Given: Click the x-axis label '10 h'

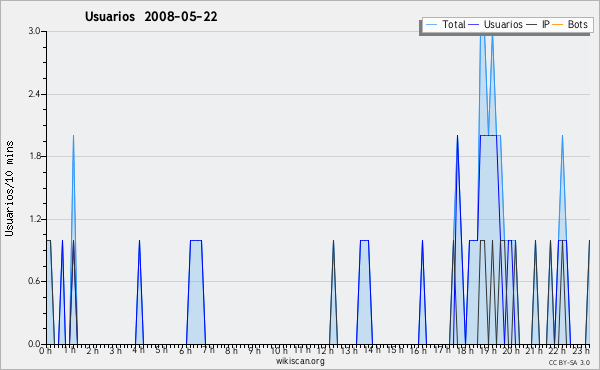Looking at the screenshot, I should 279,350.
